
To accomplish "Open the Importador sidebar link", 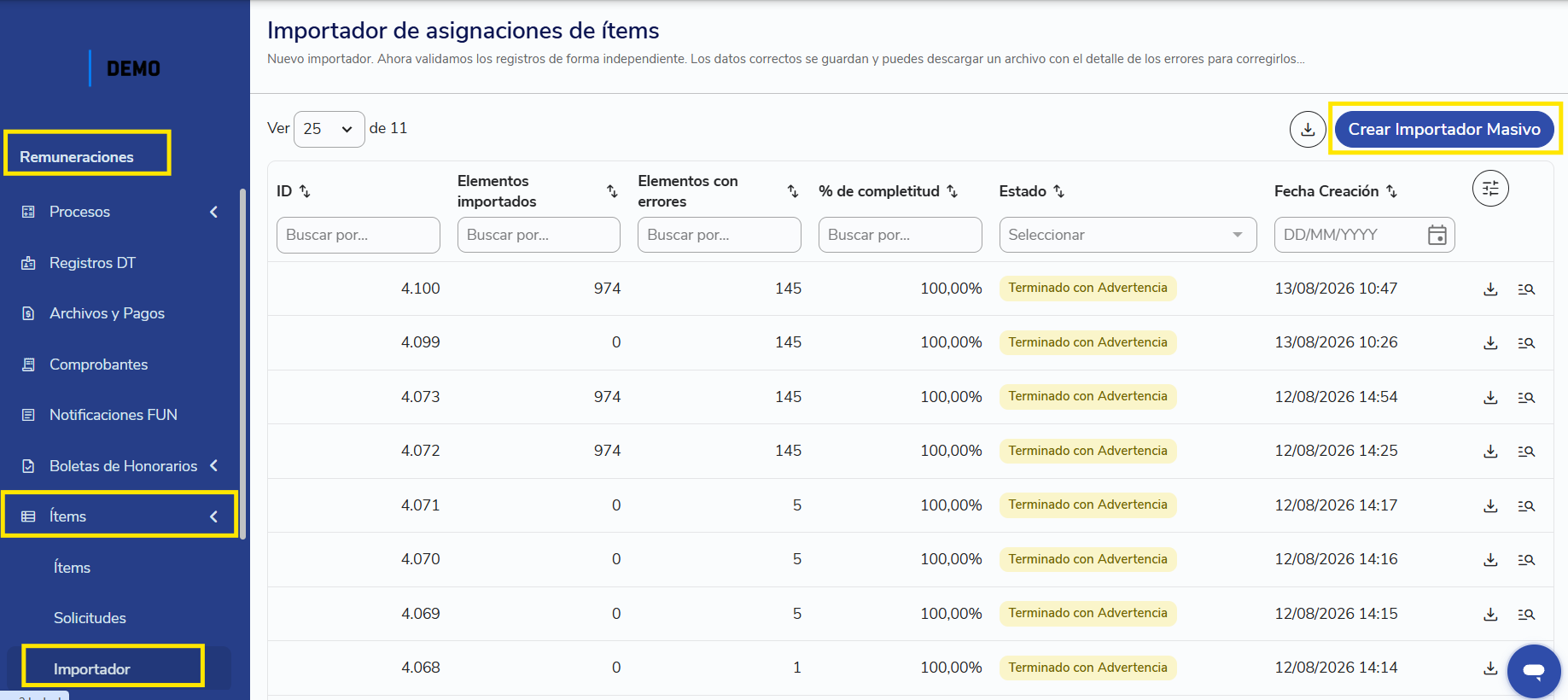I will [x=92, y=669].
